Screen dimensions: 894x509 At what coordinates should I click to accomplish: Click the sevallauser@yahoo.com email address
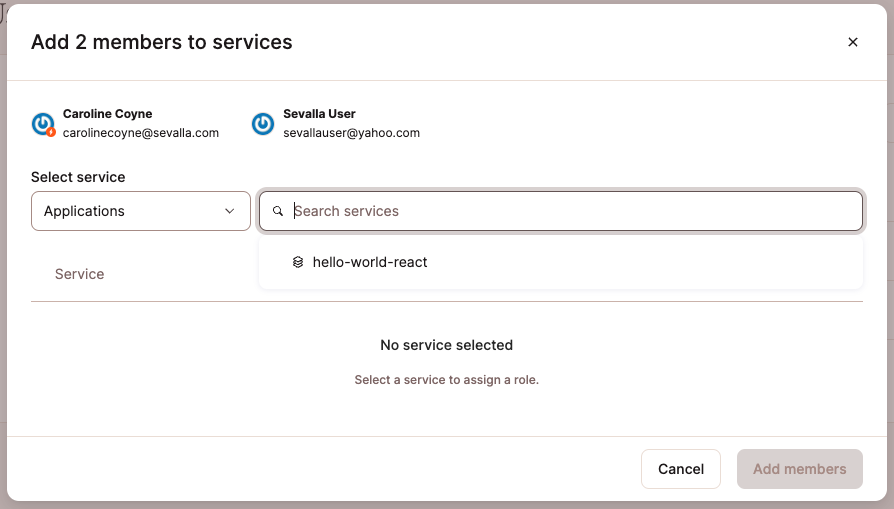coord(351,133)
